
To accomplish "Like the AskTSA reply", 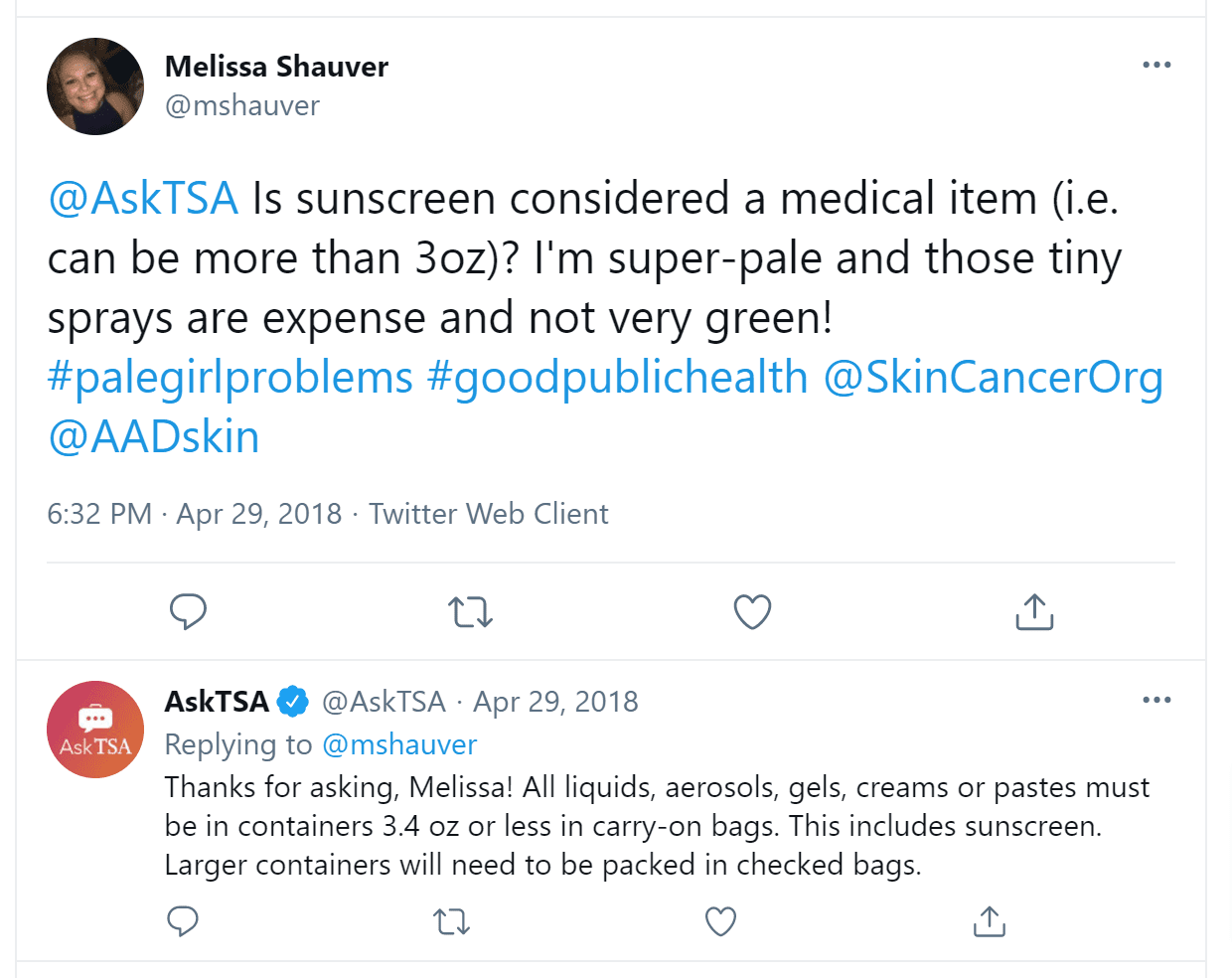I will 720,921.
